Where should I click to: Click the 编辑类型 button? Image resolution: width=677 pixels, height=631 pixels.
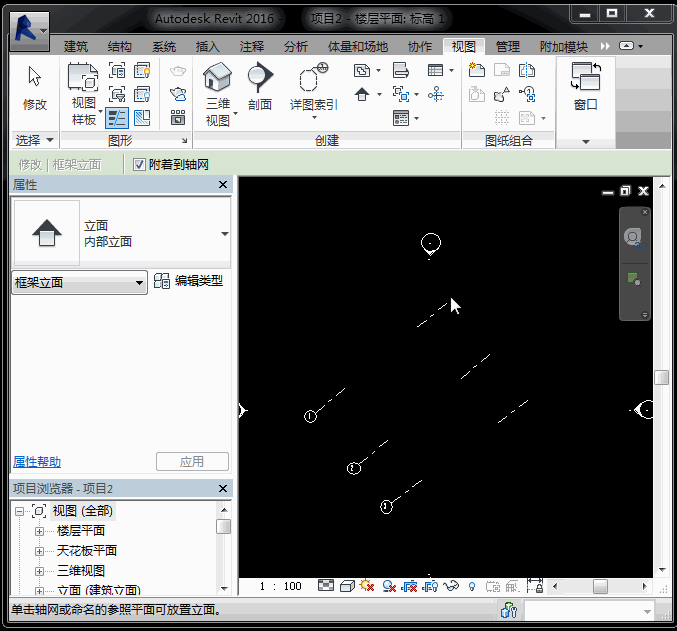pos(189,281)
